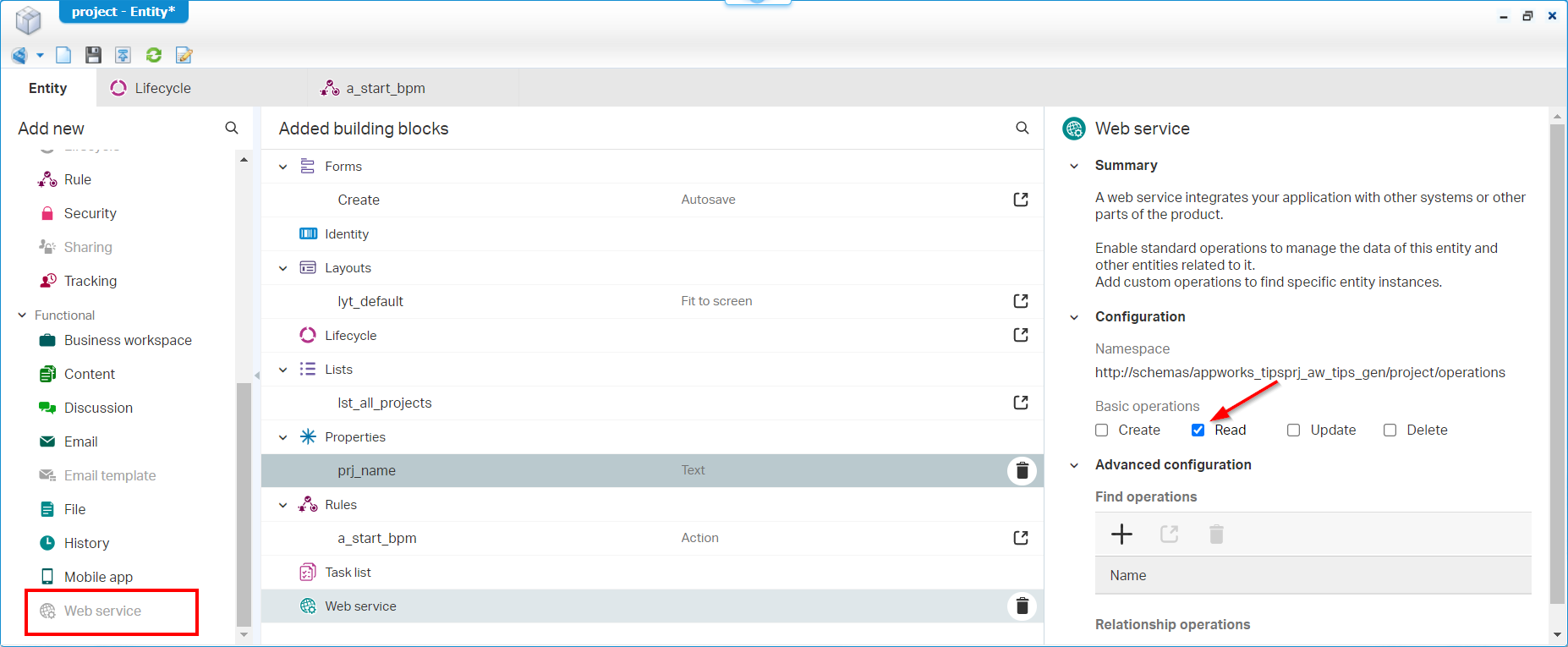Open the a_start_bpm tab
1568x647 pixels.
tap(385, 88)
